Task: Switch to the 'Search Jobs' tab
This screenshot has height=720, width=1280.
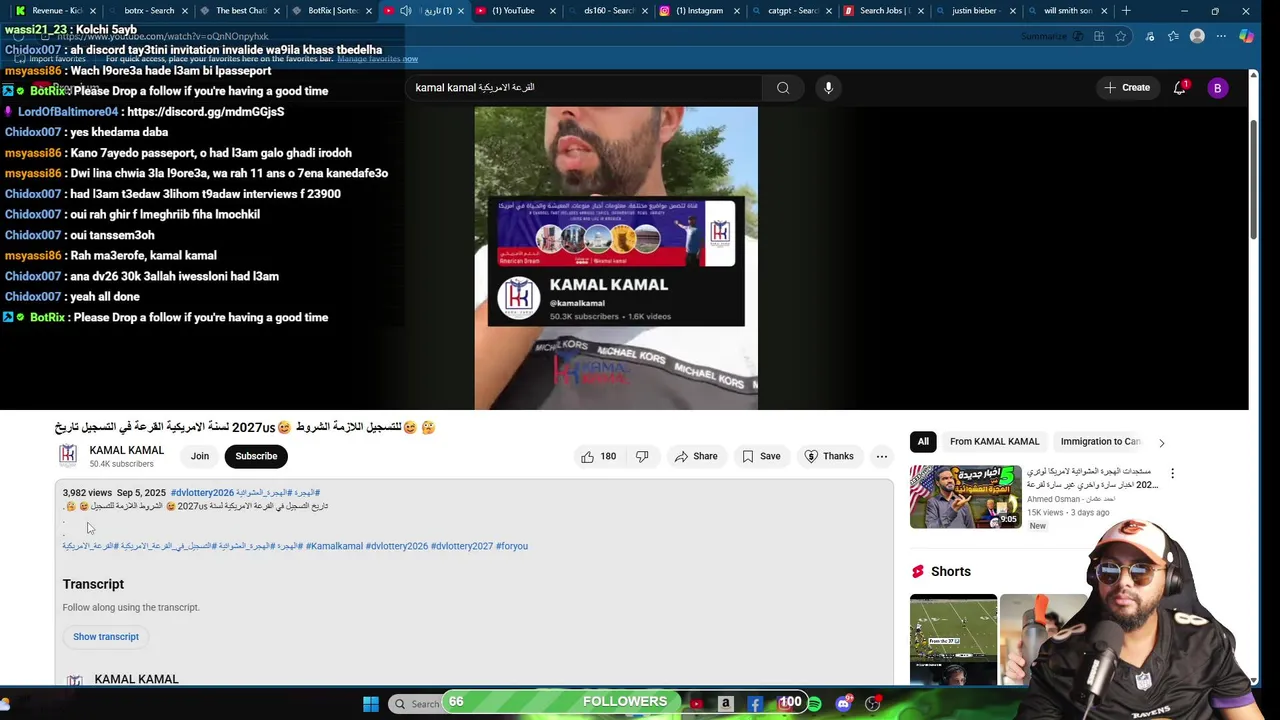Action: (883, 11)
